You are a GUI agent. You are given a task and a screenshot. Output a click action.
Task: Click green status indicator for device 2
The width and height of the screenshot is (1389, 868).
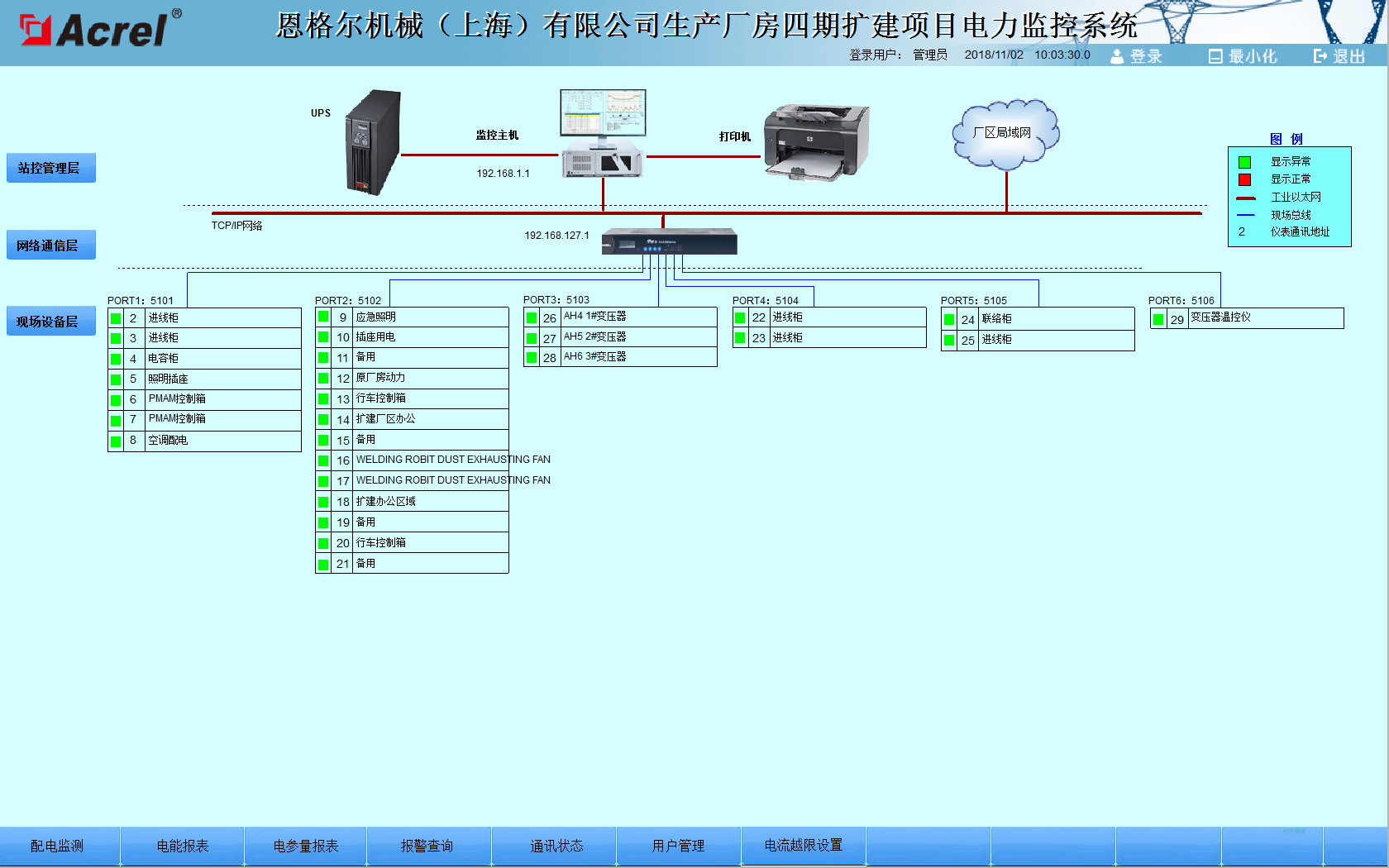coord(117,318)
